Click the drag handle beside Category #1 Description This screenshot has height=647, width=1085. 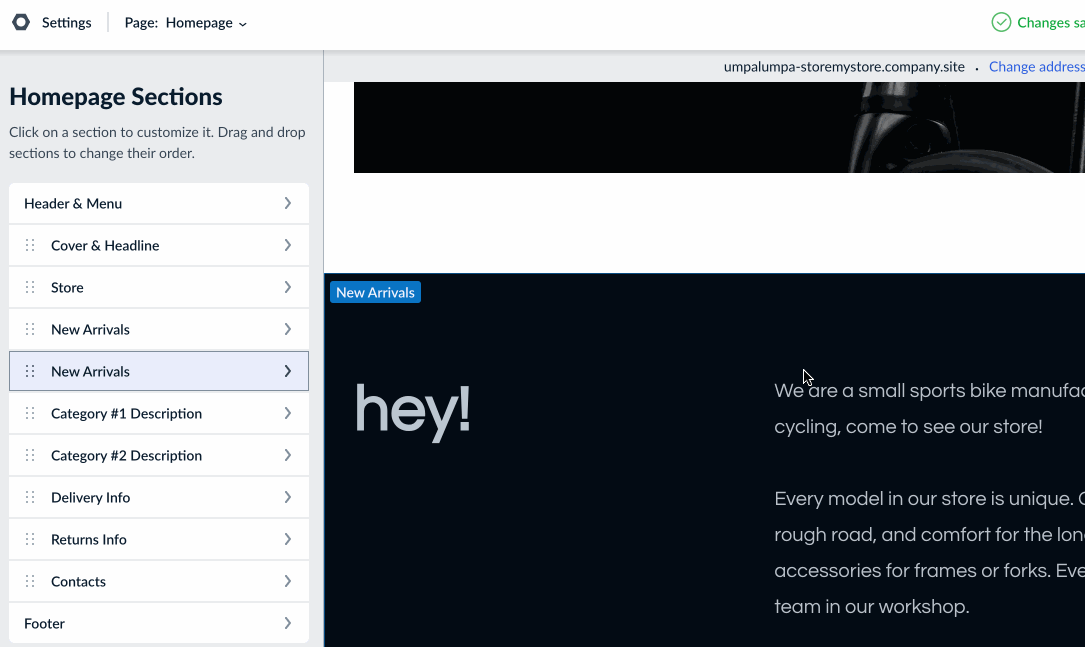(30, 413)
